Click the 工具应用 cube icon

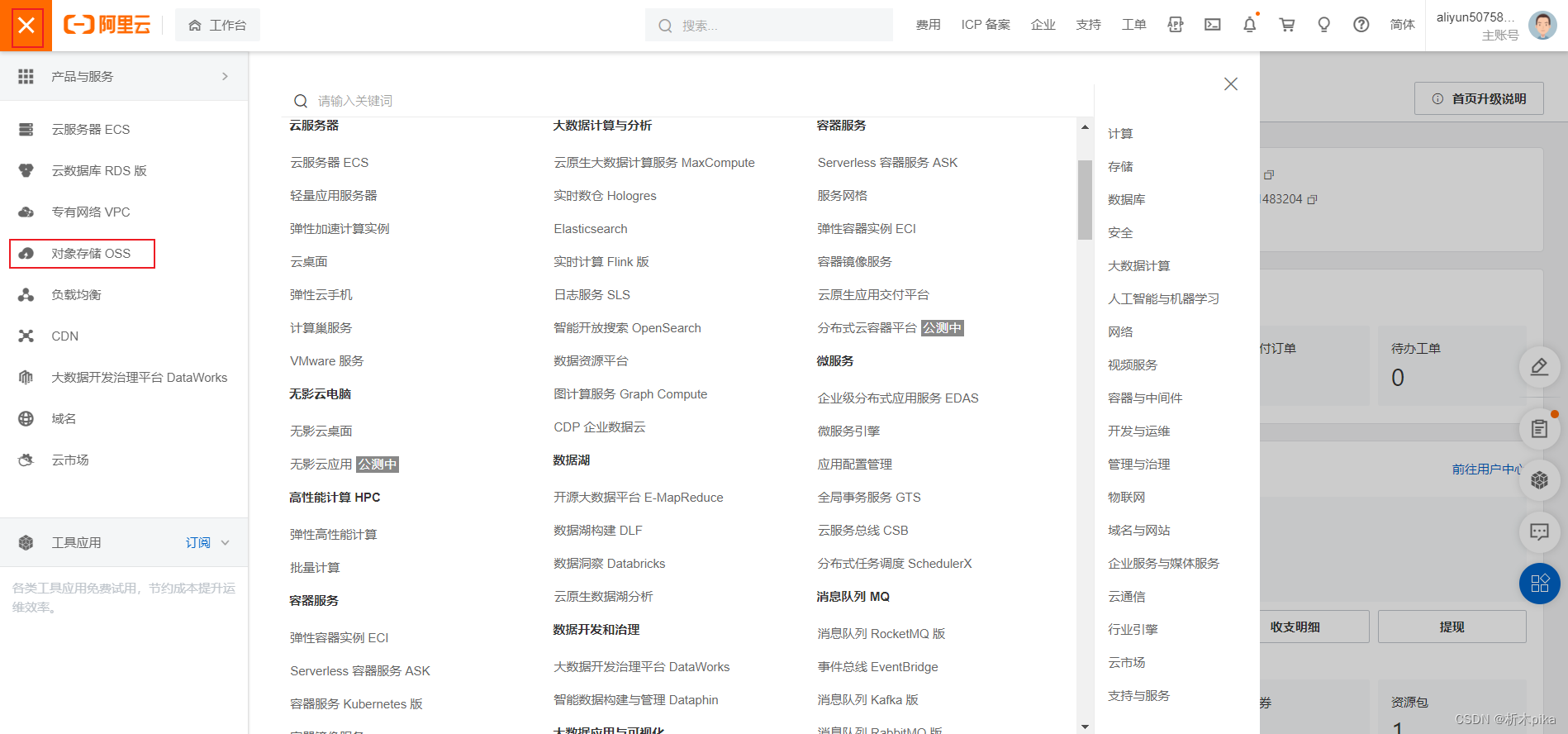[x=26, y=542]
